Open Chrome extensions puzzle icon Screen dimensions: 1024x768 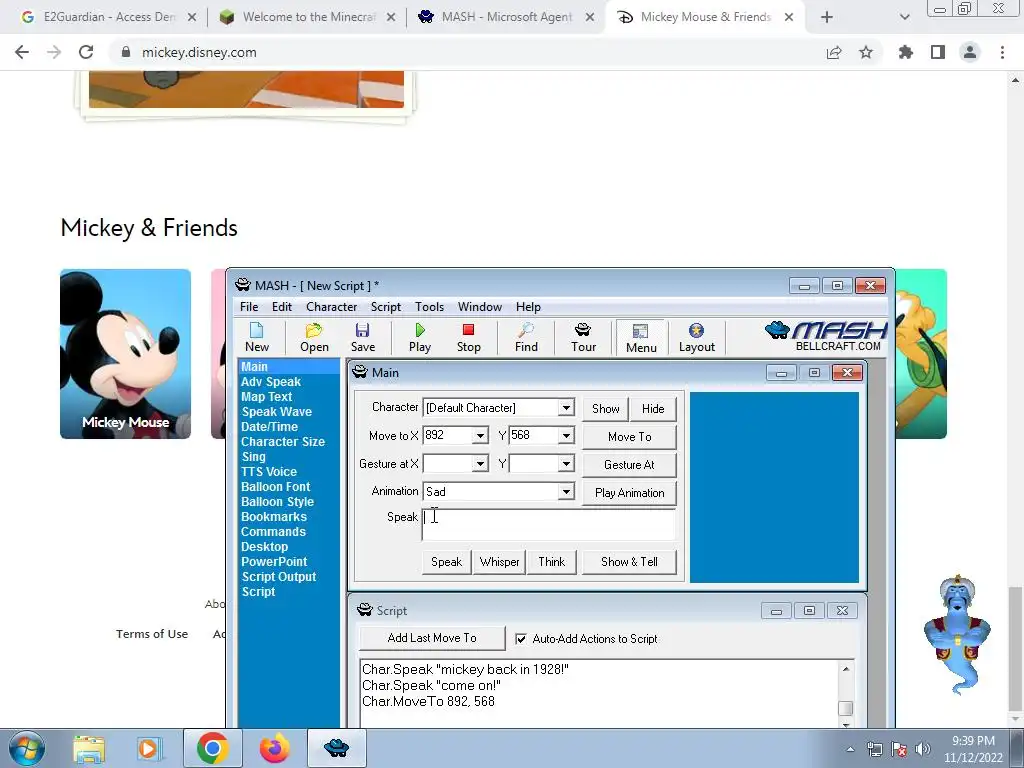click(x=906, y=52)
